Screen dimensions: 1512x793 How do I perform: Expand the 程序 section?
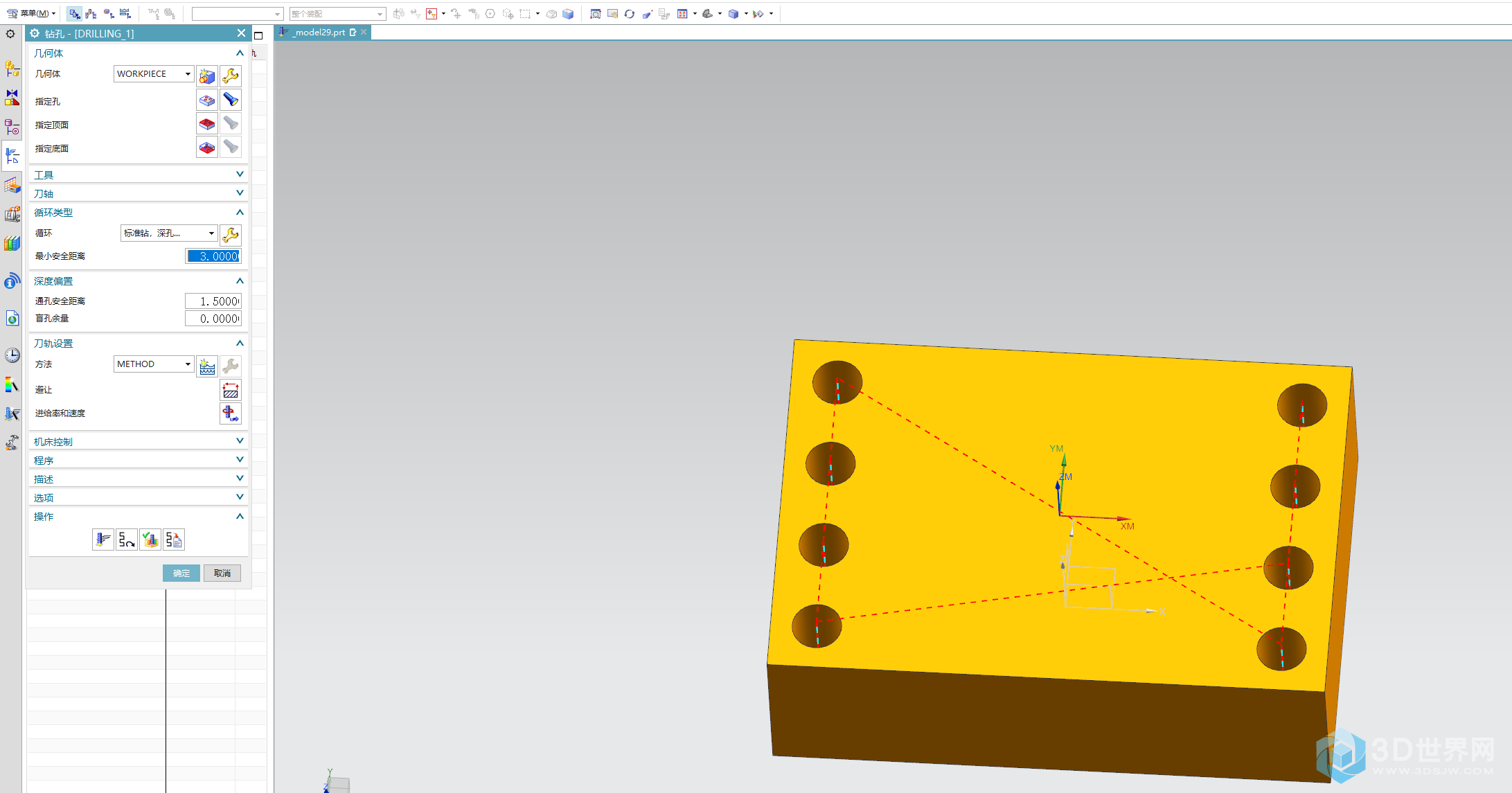[x=240, y=460]
